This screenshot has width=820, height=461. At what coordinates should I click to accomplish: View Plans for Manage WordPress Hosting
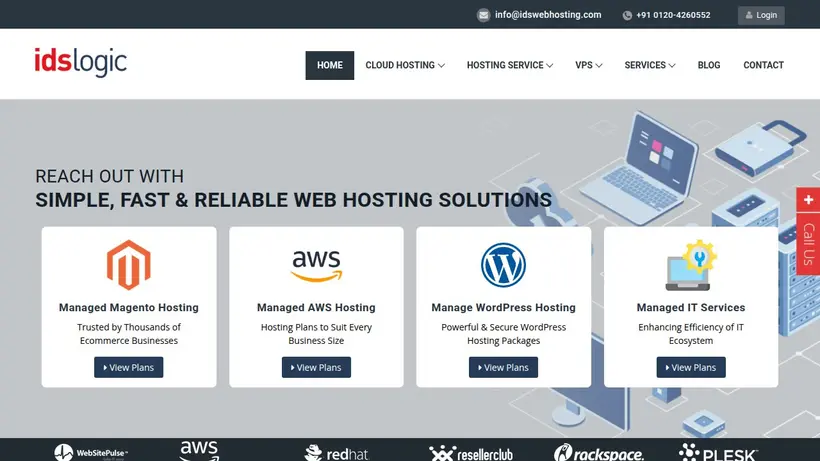(503, 367)
